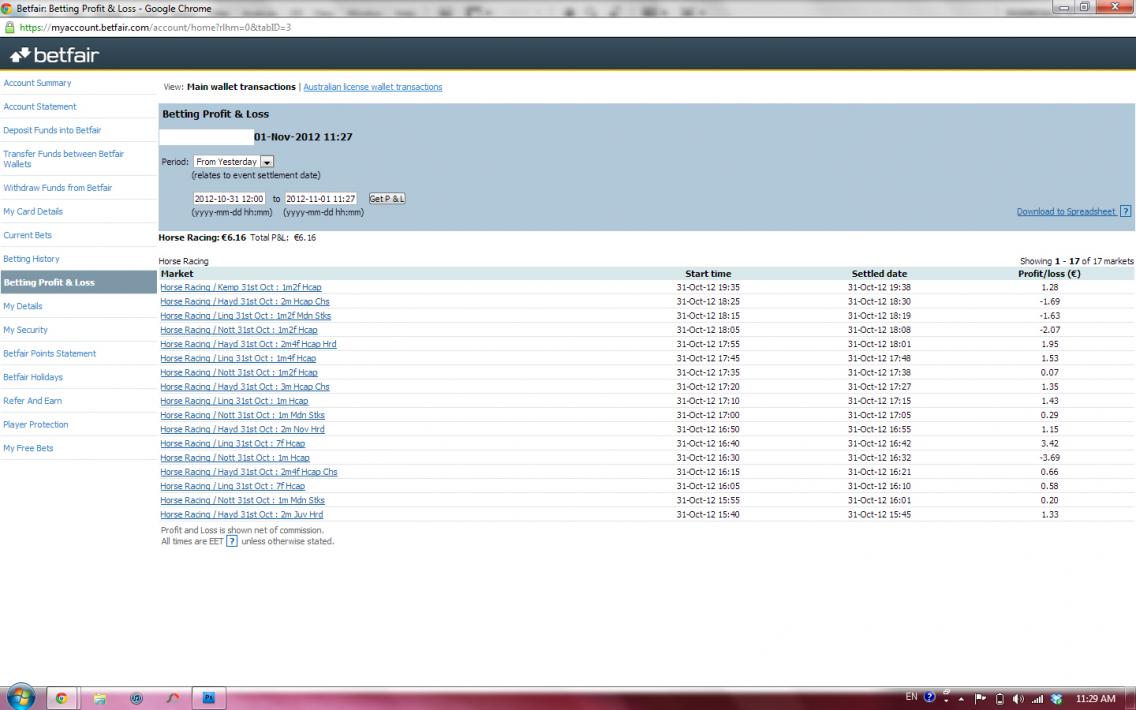The image size is (1136, 710).
Task: Open the Period From Yesterday dropdown
Action: pyautogui.click(x=233, y=162)
